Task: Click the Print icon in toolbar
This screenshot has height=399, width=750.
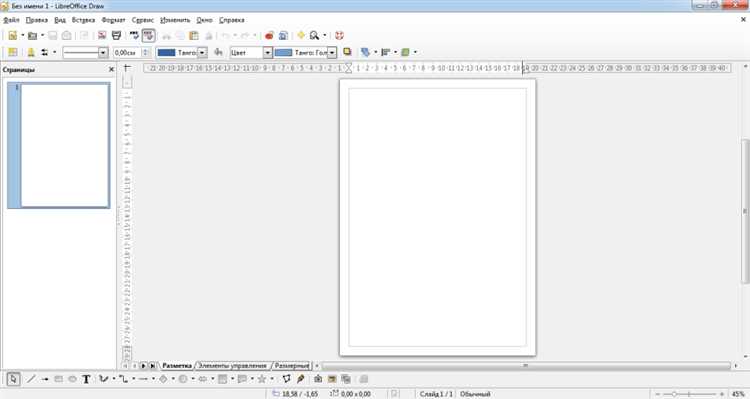Action: (116, 35)
